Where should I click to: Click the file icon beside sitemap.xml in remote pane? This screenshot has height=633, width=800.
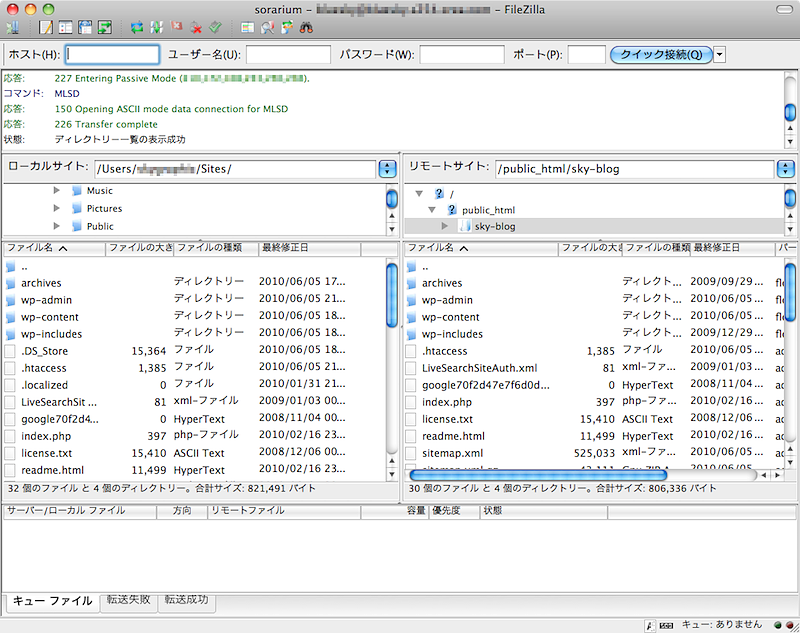411,453
